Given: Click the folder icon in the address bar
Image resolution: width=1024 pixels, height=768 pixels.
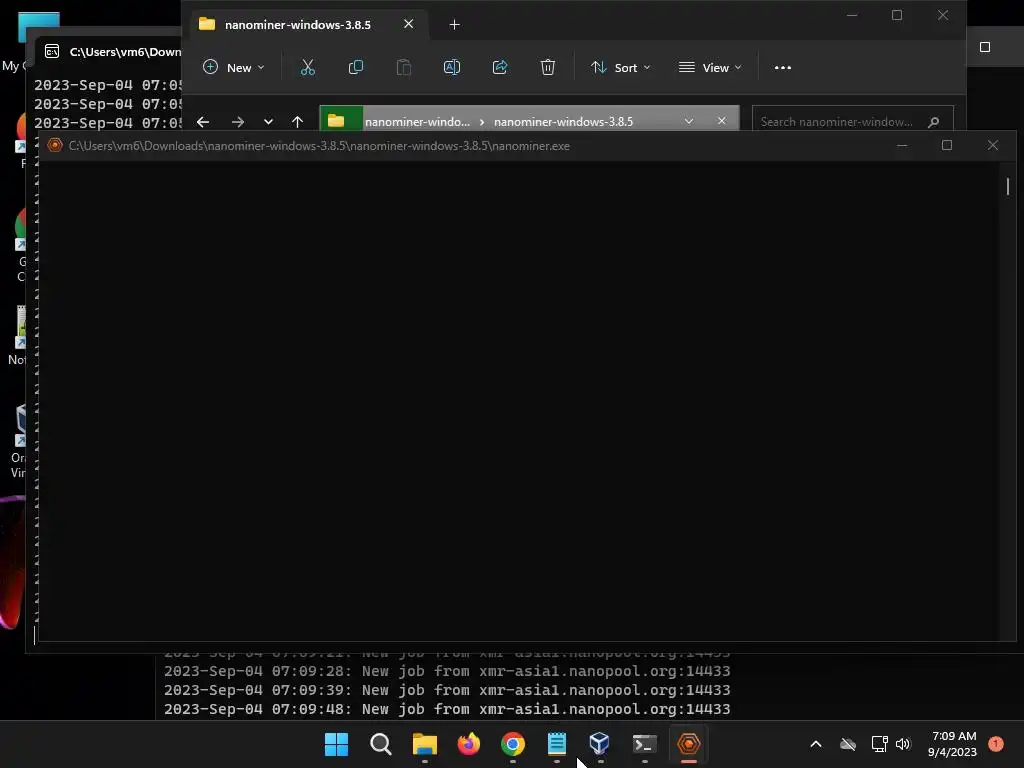Looking at the screenshot, I should 336,121.
